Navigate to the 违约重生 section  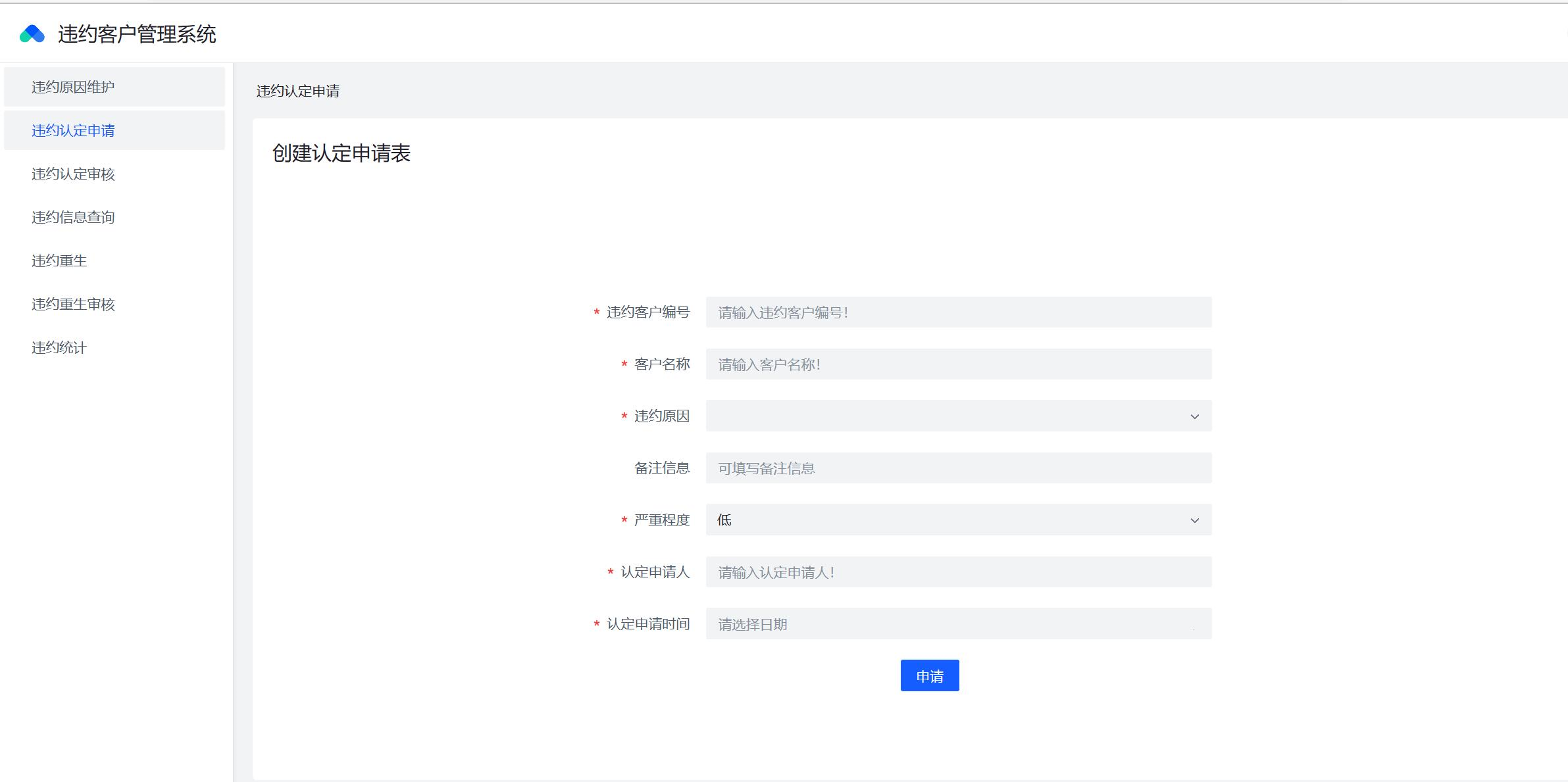tap(59, 260)
